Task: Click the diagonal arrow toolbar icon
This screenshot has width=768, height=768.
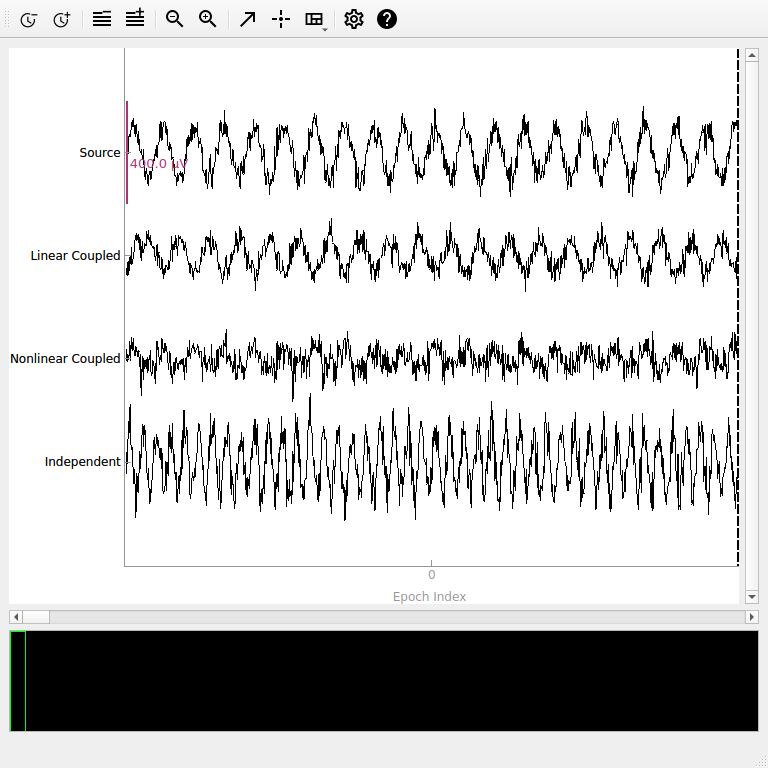Action: pos(248,19)
